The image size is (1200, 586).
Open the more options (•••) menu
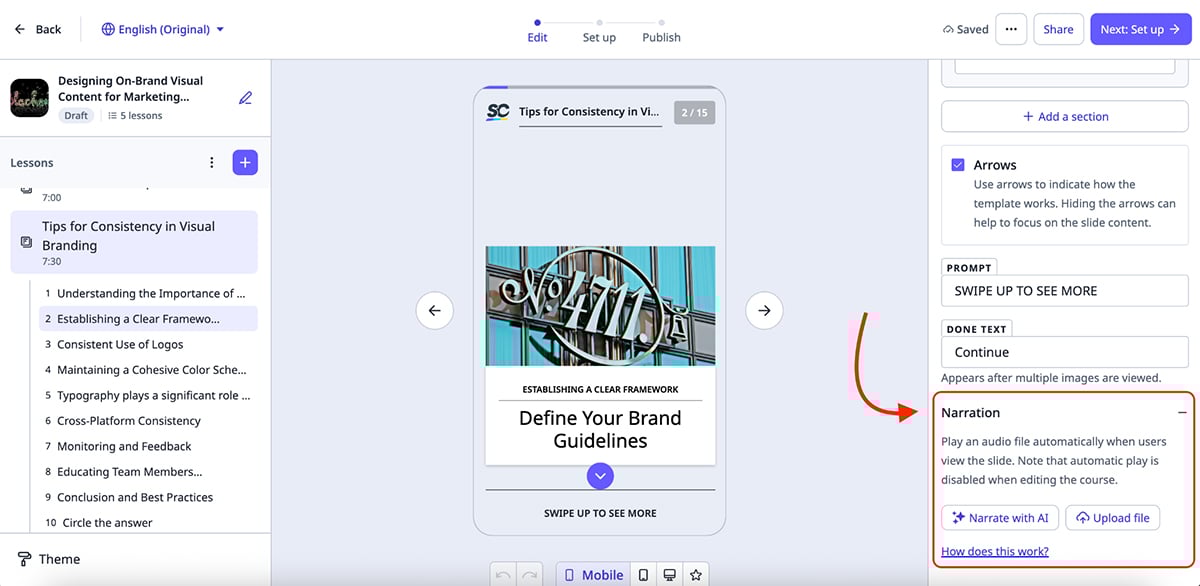coord(1011,29)
